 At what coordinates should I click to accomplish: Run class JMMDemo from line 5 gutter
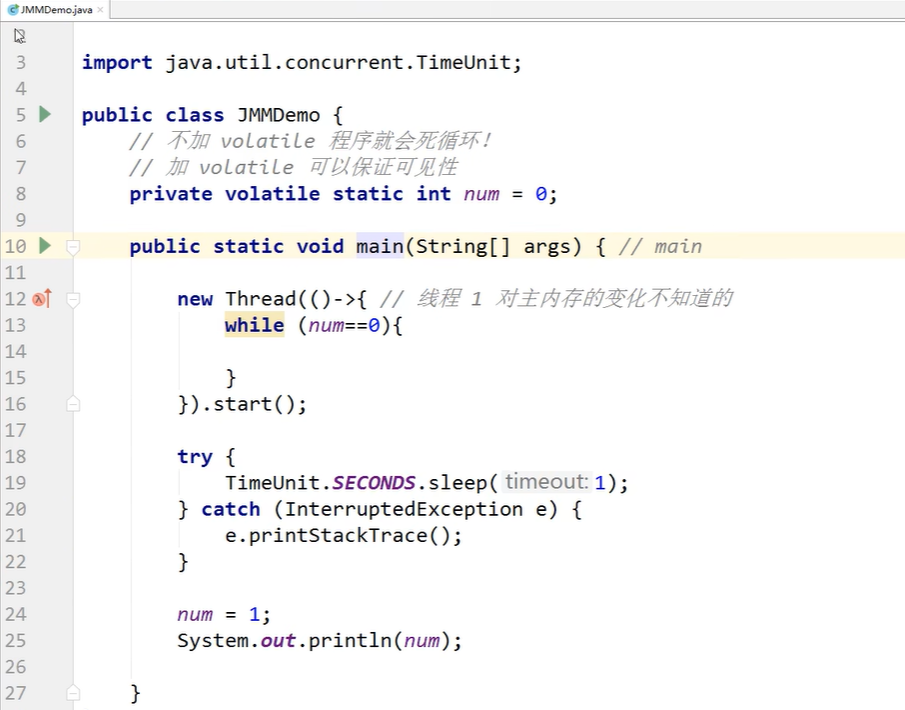pos(45,114)
